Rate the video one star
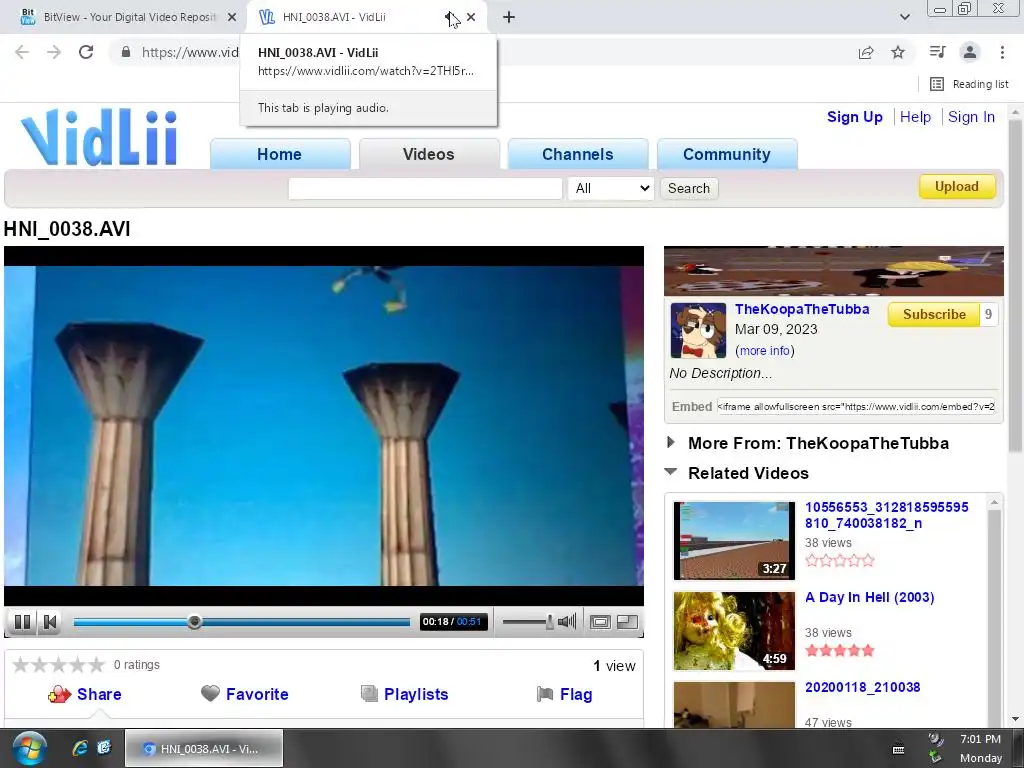The width and height of the screenshot is (1024, 768). (20, 665)
